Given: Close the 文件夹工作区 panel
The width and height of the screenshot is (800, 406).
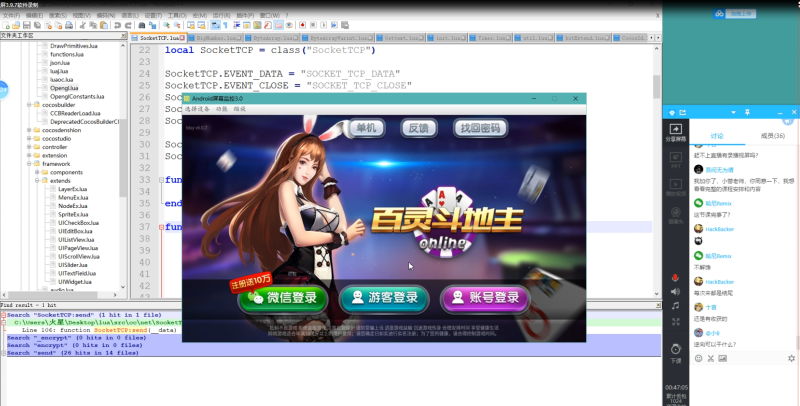Looking at the screenshot, I should (x=123, y=35).
